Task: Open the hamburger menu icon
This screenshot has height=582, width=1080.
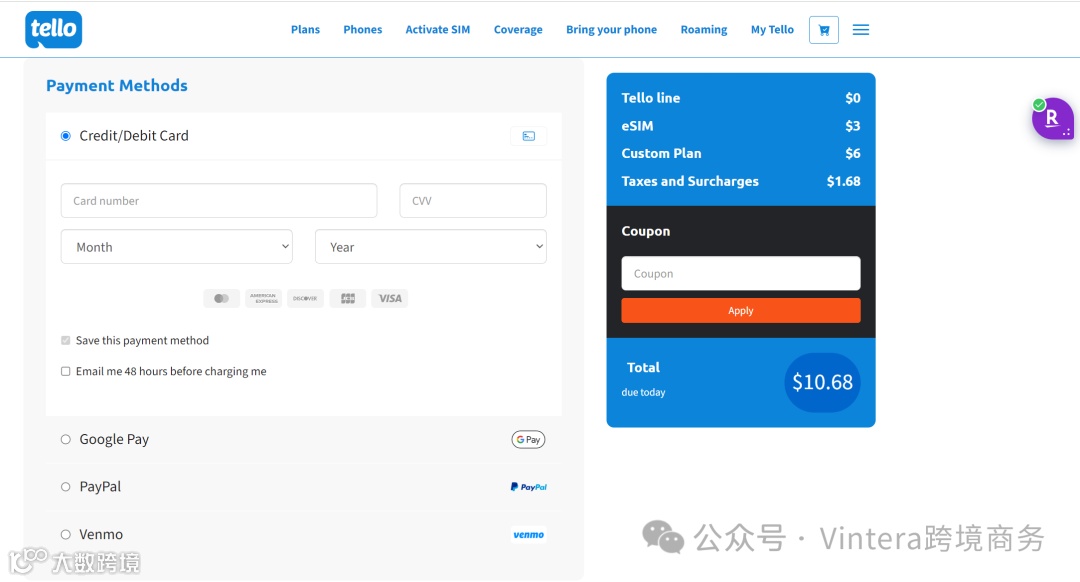Action: (x=861, y=30)
